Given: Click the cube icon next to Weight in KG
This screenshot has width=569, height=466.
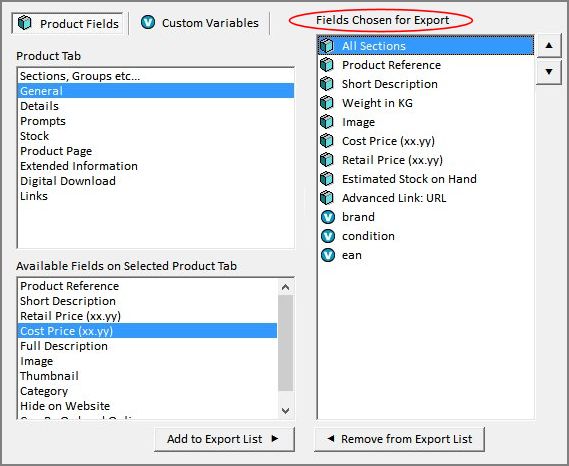Looking at the screenshot, I should point(327,103).
